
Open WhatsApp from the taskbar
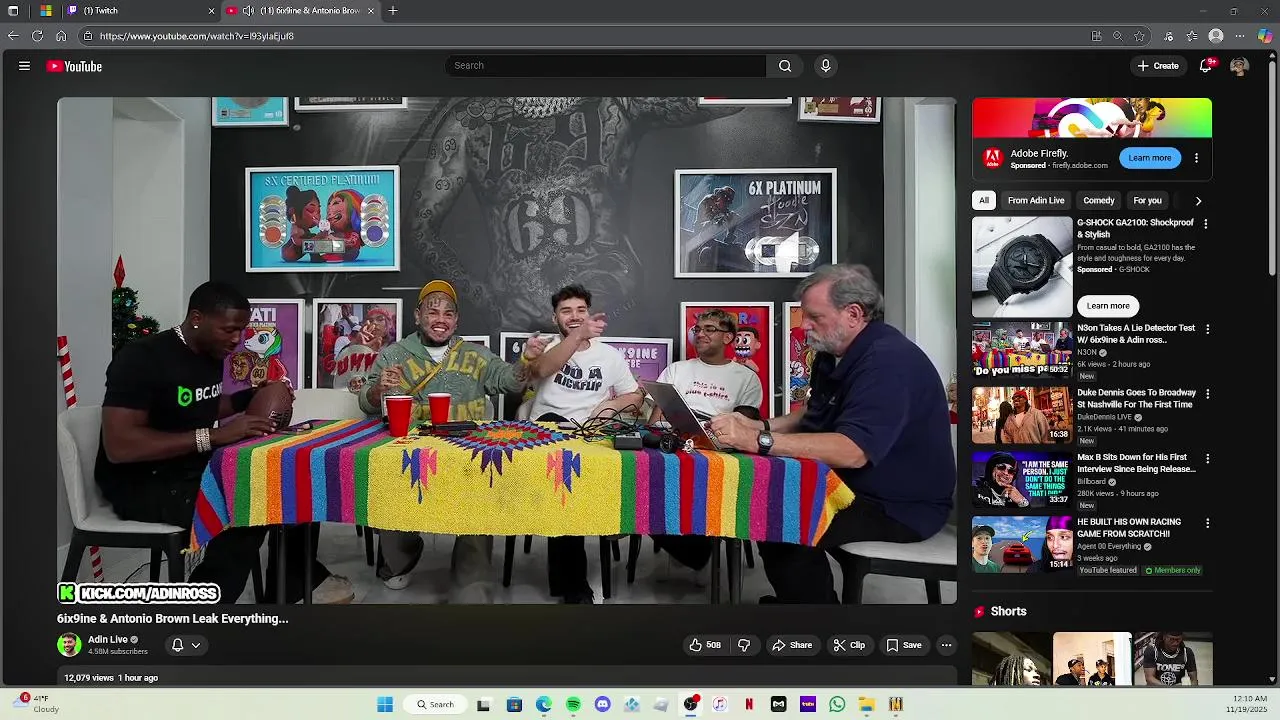[837, 705]
